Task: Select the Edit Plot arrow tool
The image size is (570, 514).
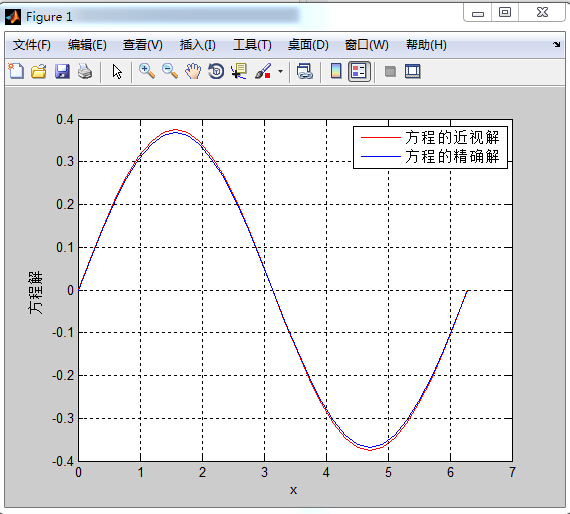Action: [117, 72]
